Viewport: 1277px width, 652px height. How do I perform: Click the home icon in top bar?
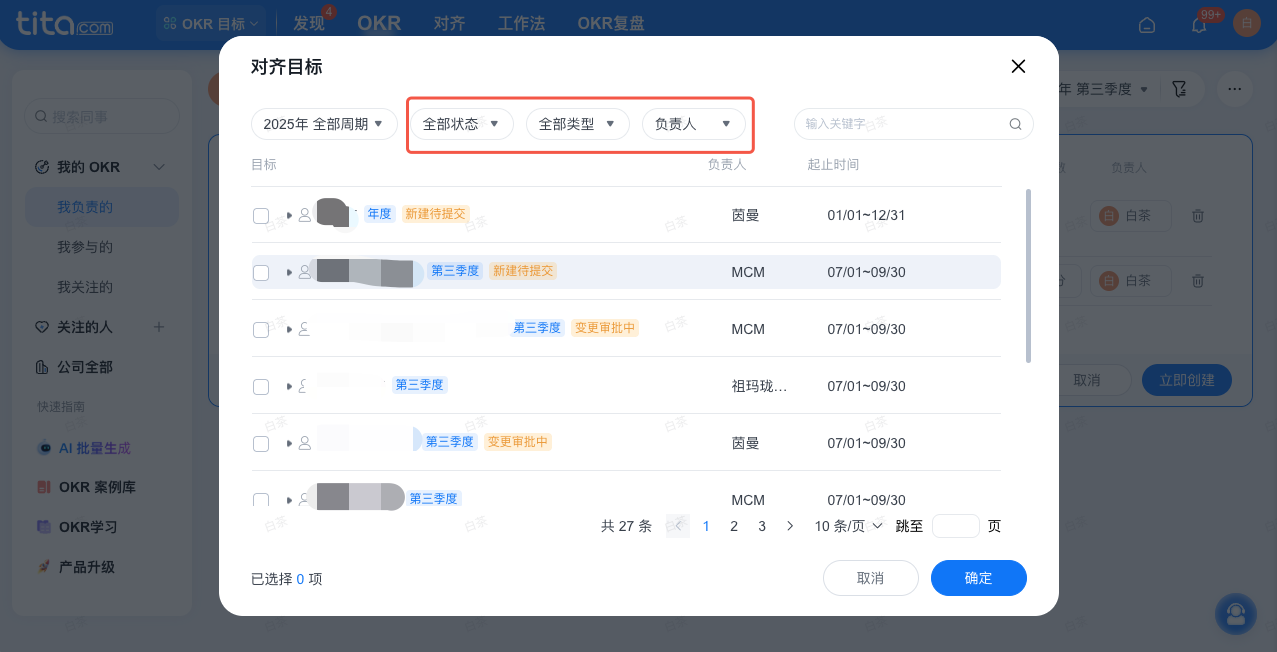click(x=1147, y=24)
